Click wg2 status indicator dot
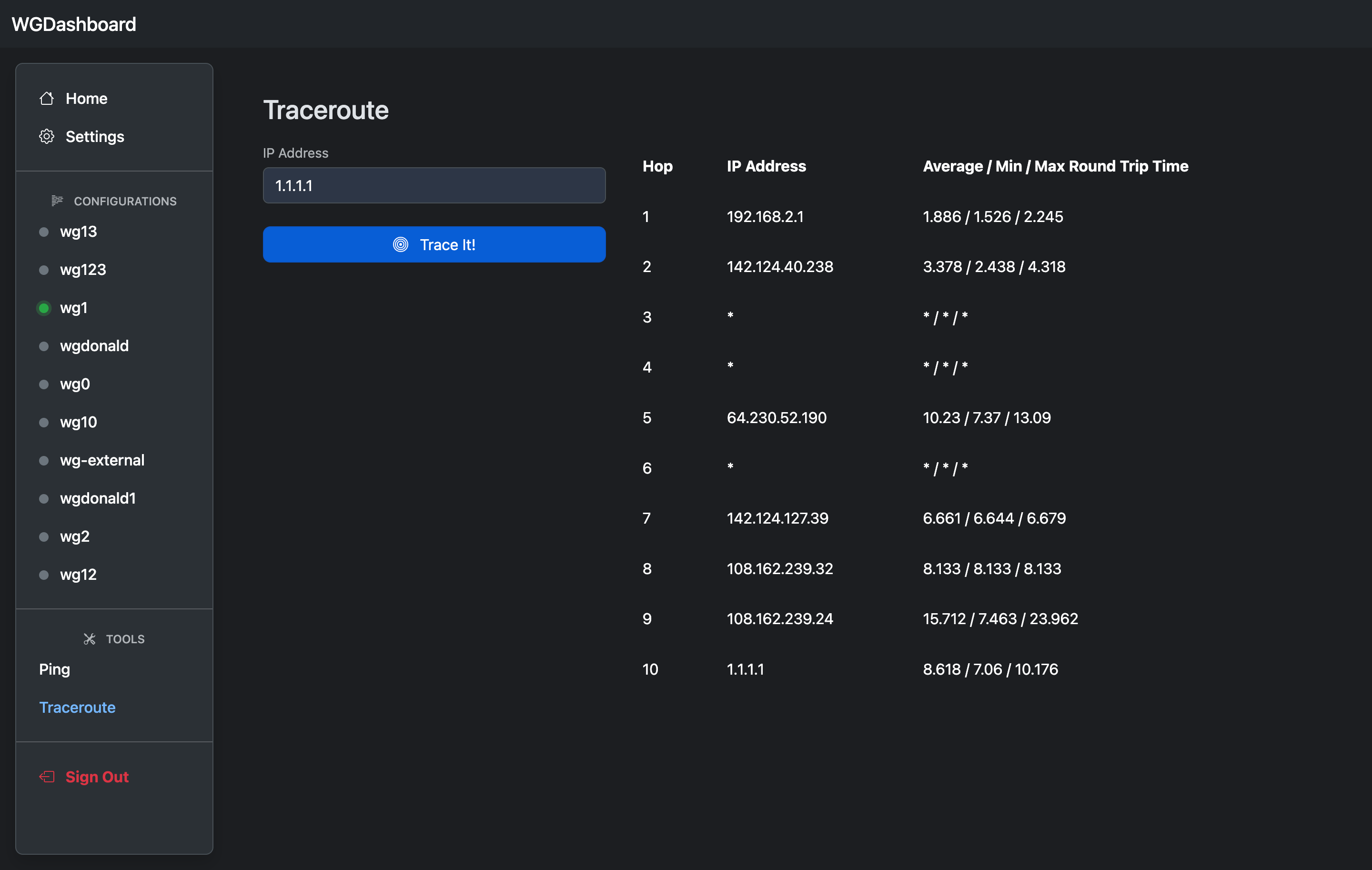This screenshot has height=870, width=1372. click(x=44, y=536)
